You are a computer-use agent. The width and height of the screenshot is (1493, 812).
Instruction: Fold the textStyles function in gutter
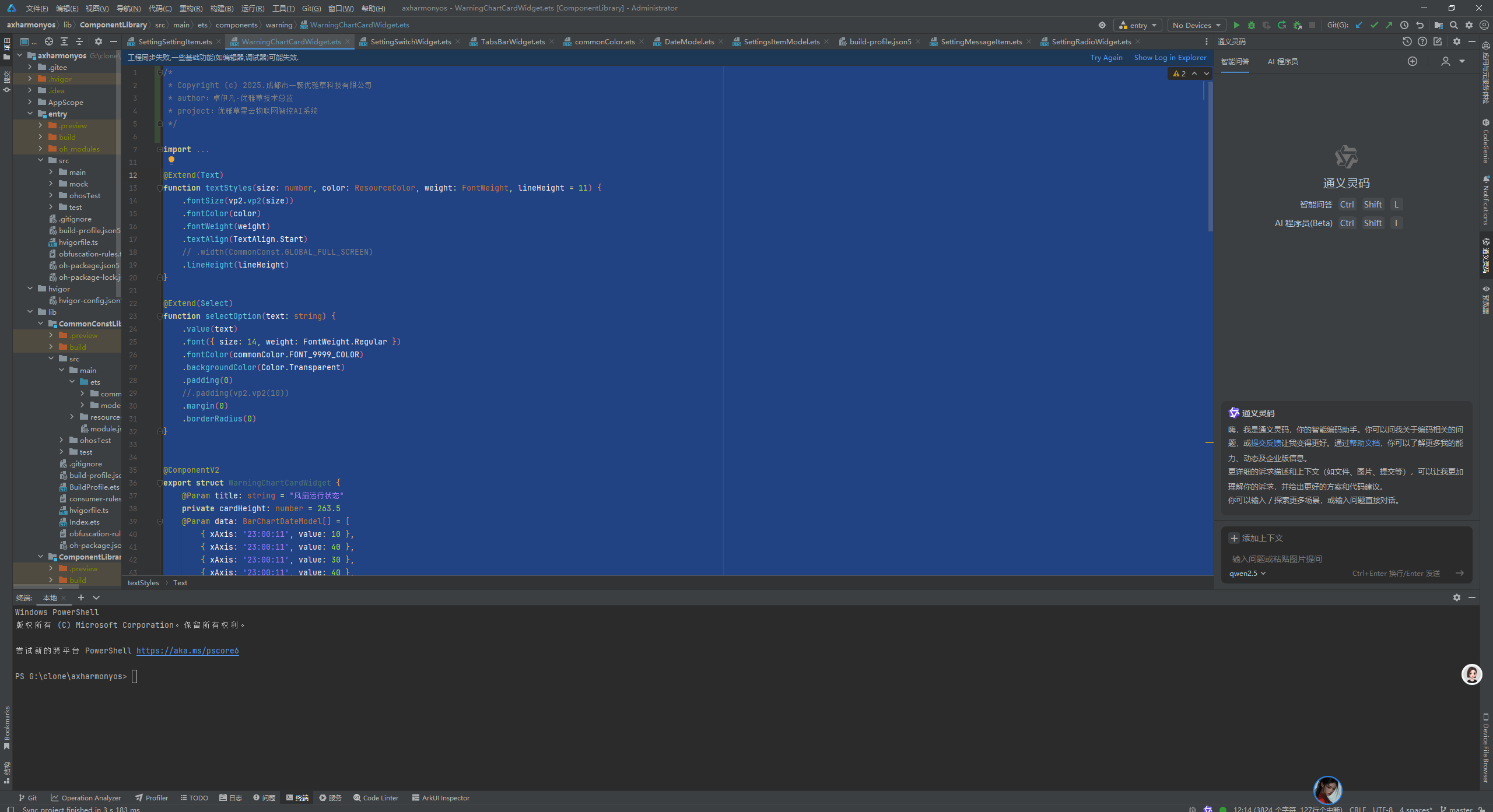(x=160, y=188)
